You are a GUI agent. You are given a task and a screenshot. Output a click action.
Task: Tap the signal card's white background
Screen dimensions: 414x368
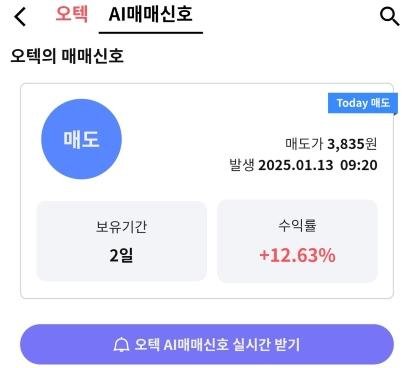tap(207, 191)
